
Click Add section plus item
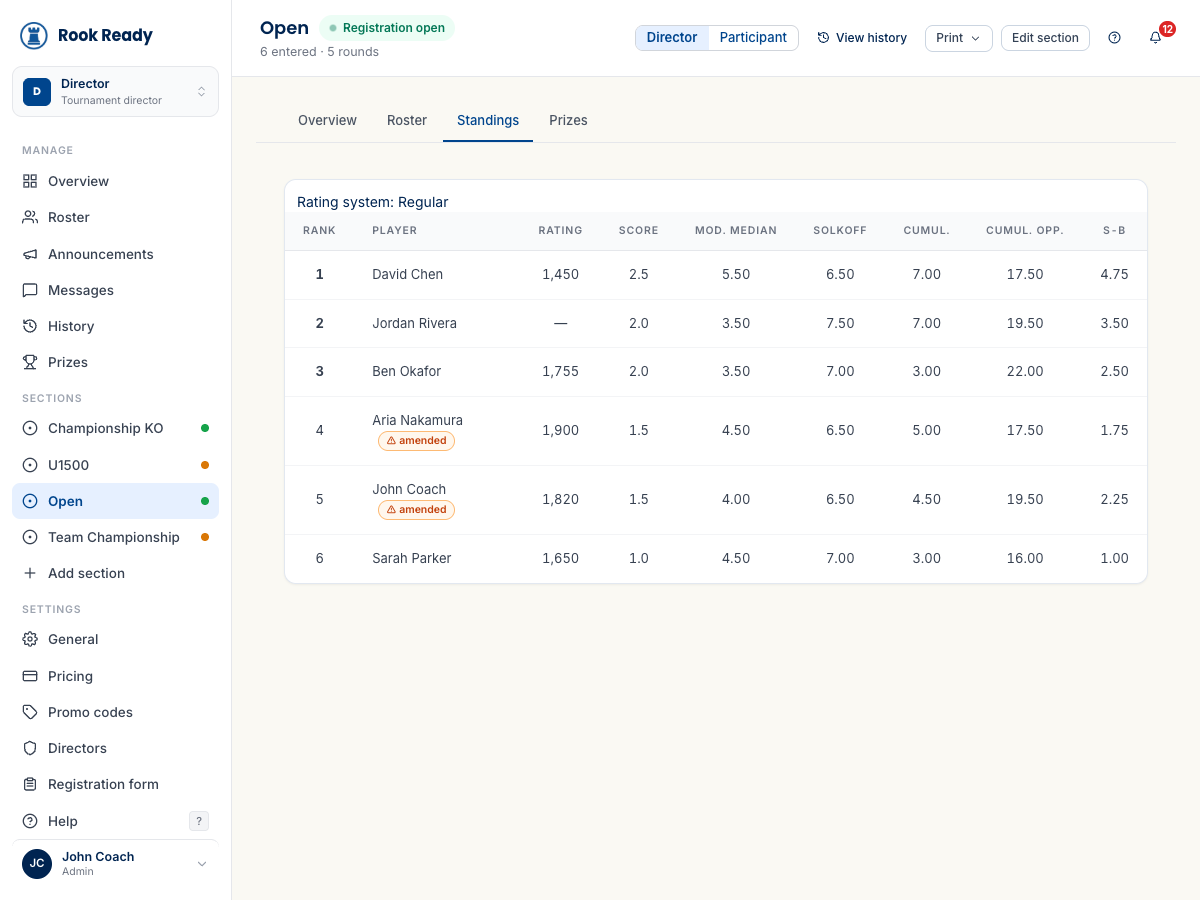coord(115,573)
